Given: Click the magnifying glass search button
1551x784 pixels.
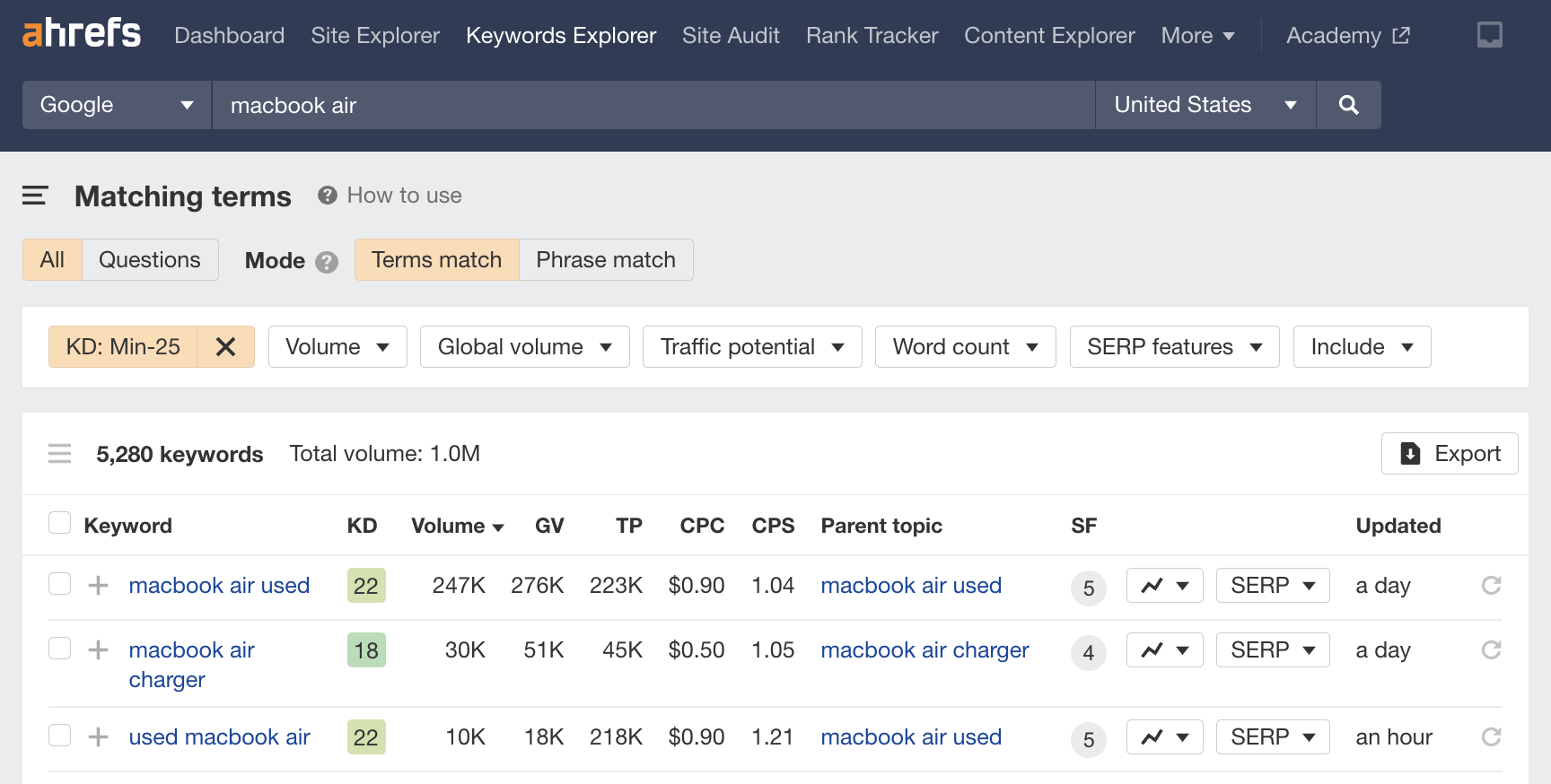Looking at the screenshot, I should 1347,105.
